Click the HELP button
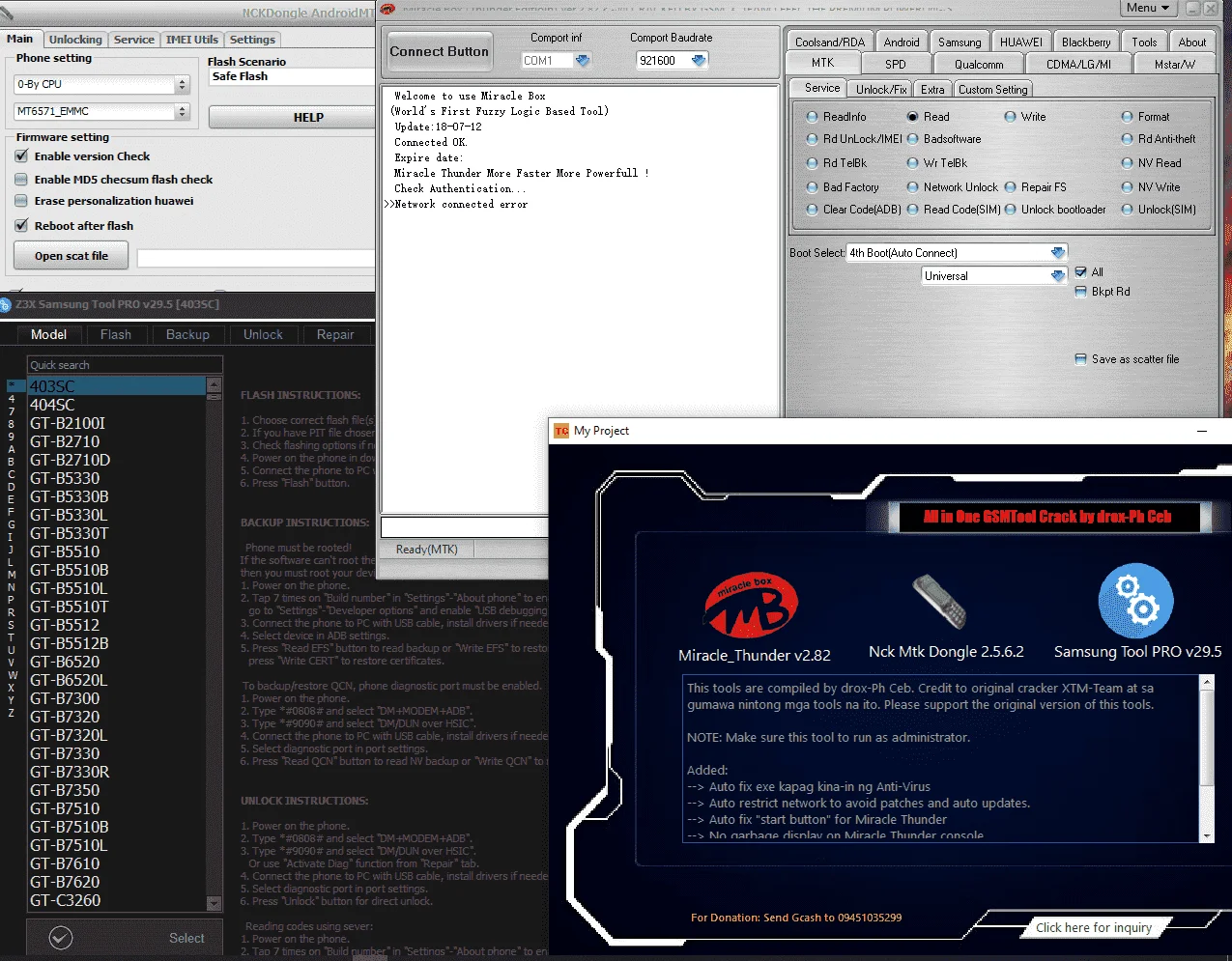Image resolution: width=1232 pixels, height=961 pixels. [x=292, y=117]
